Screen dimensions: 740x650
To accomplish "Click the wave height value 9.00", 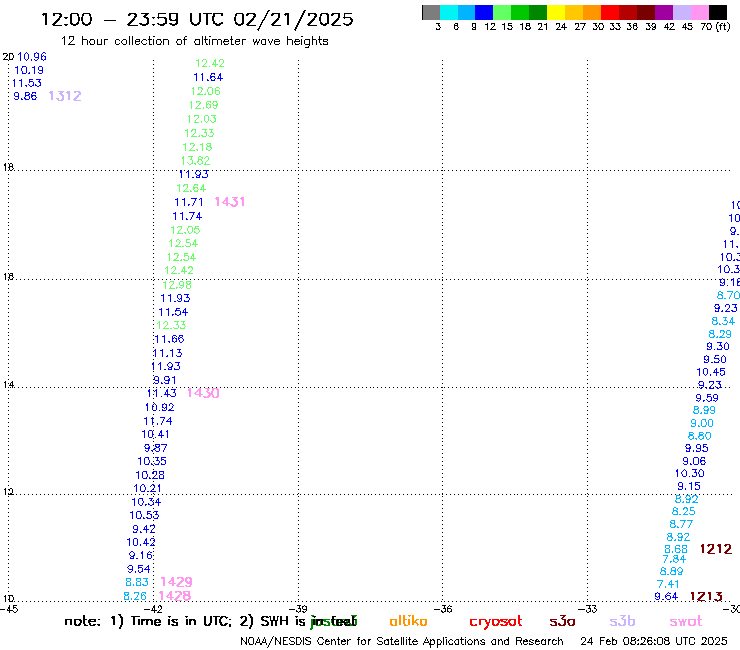I will tap(702, 423).
